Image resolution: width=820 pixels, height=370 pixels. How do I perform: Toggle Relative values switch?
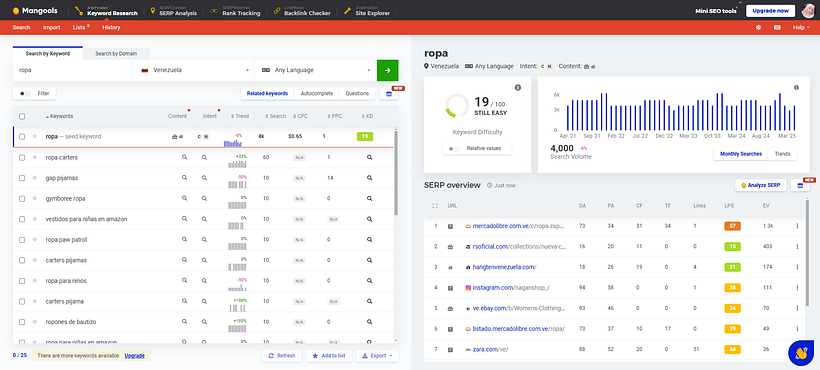[x=454, y=148]
